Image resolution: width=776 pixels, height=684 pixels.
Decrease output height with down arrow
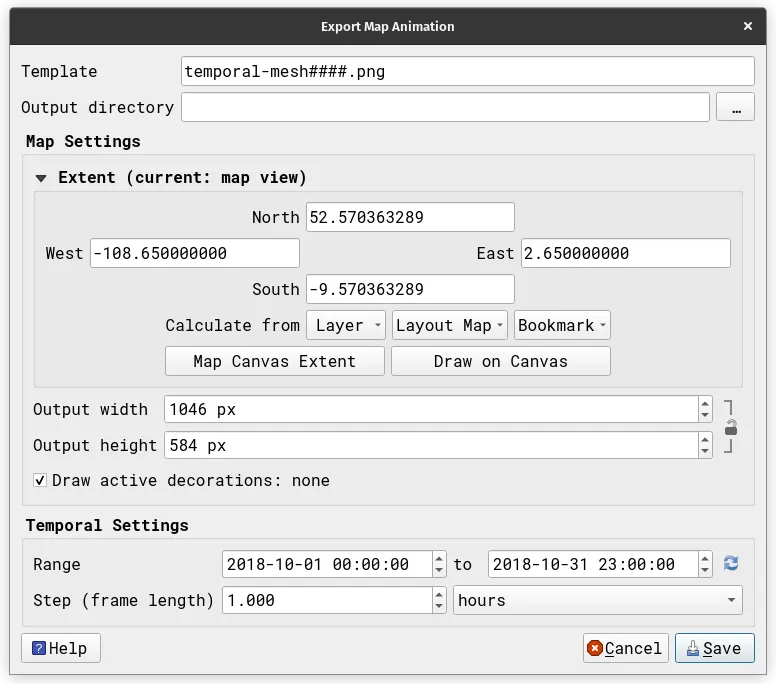tap(704, 451)
